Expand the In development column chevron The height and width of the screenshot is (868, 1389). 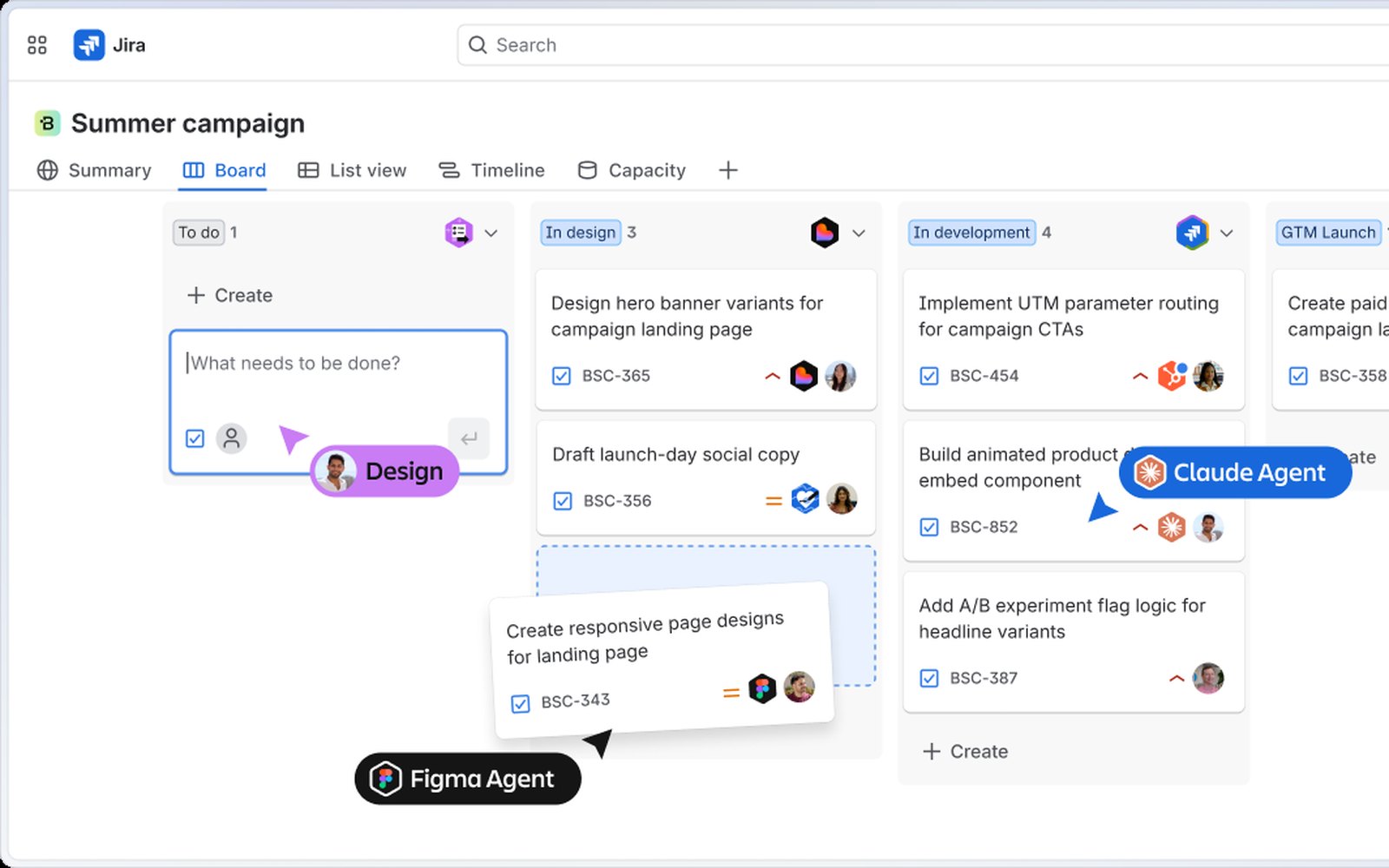(x=1227, y=233)
